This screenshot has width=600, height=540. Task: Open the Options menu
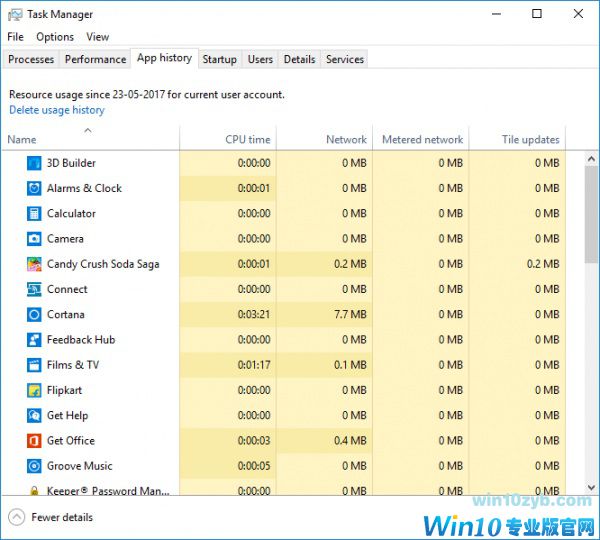(x=55, y=37)
